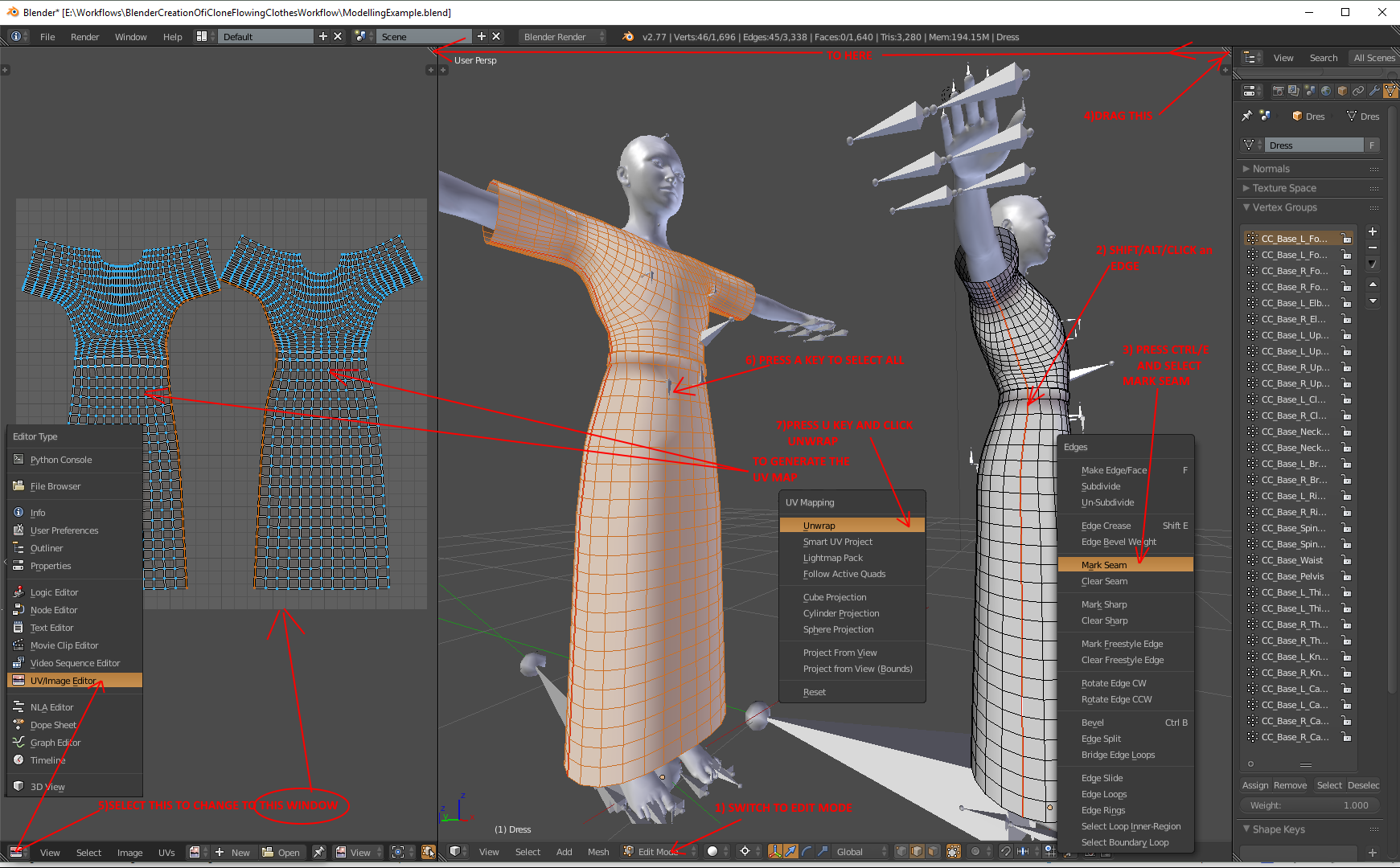Click Remove vertex group button

[1291, 785]
